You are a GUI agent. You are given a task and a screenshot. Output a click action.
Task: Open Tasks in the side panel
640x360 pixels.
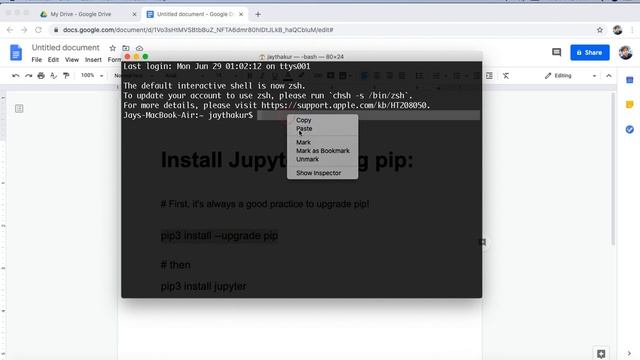[x=630, y=129]
